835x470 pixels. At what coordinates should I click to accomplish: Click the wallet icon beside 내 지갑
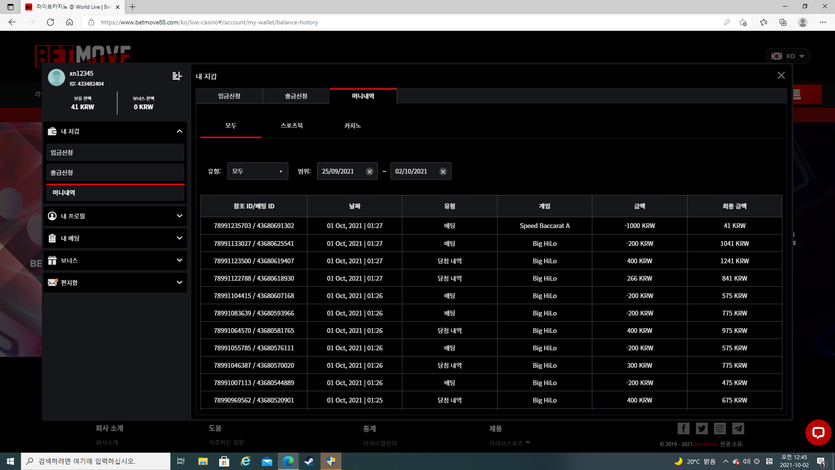[x=52, y=131]
